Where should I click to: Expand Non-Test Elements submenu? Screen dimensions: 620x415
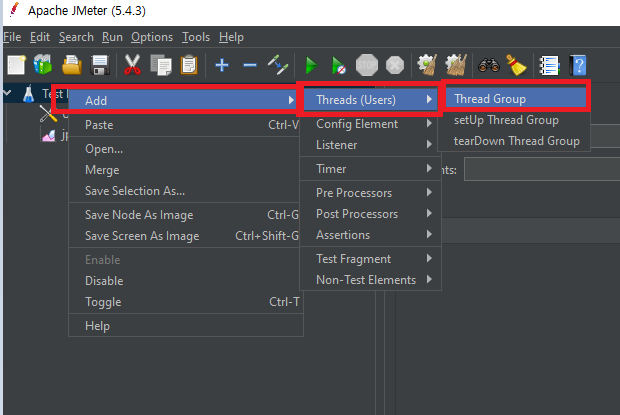370,280
